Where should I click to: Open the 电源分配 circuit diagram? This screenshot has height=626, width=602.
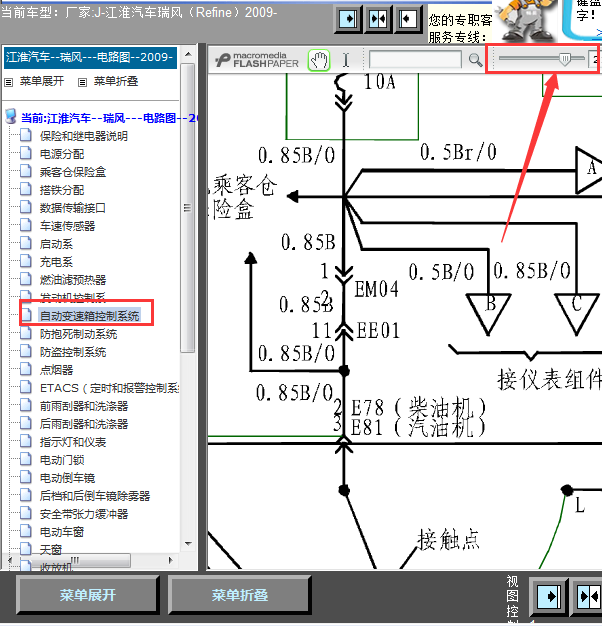coord(62,154)
